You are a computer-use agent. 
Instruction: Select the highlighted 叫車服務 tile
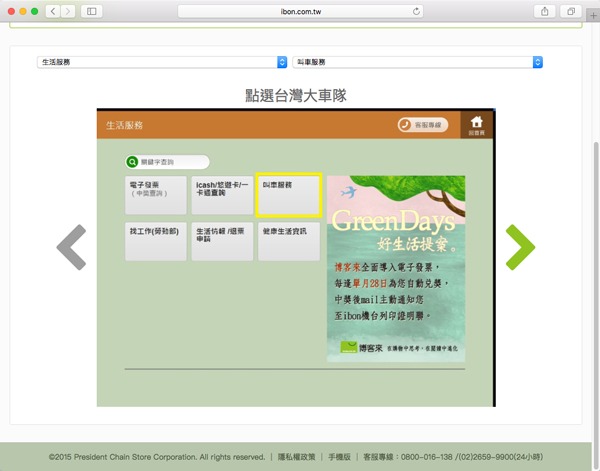(x=289, y=195)
